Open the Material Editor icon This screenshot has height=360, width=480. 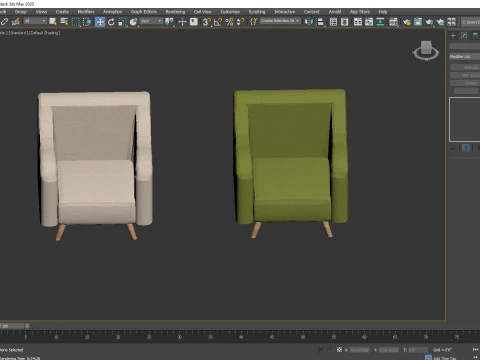(393, 22)
